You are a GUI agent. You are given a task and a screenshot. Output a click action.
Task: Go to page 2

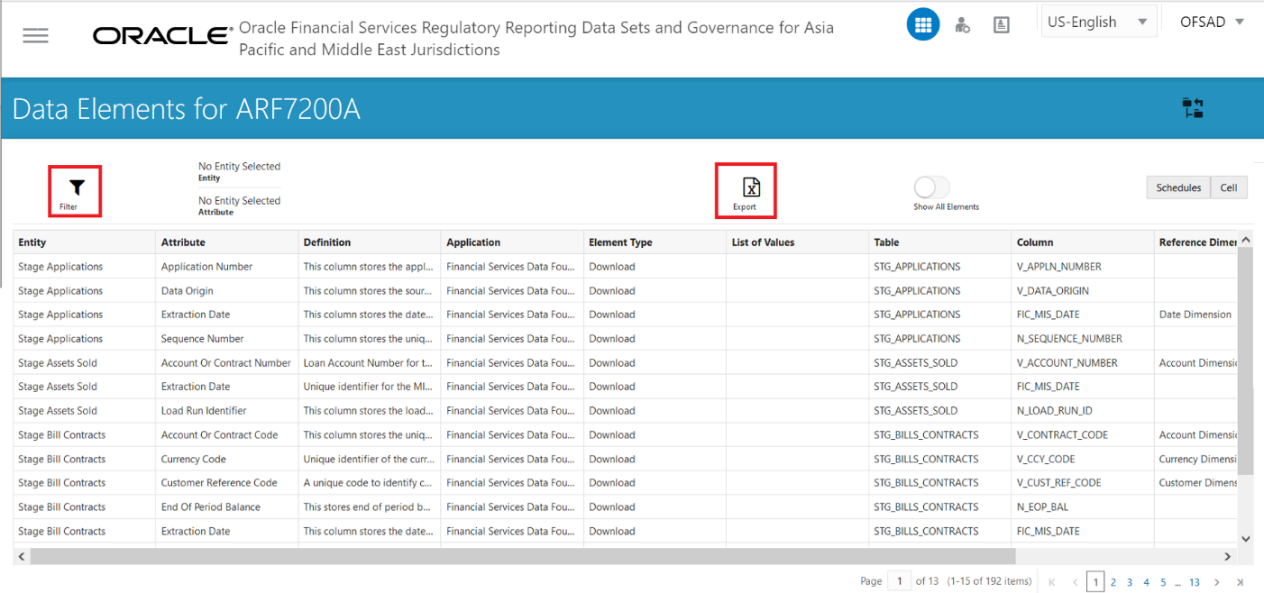pos(1113,582)
